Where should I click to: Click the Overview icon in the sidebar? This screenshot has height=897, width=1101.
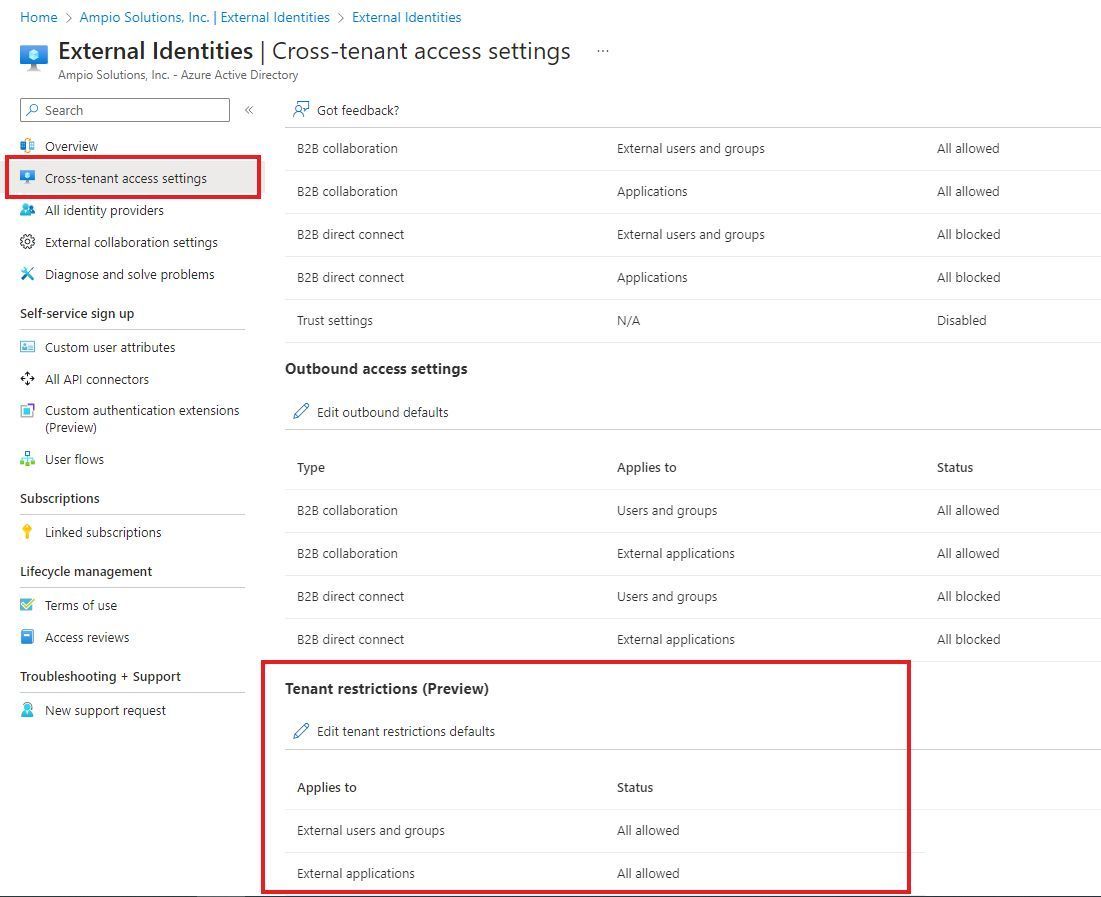tap(29, 146)
